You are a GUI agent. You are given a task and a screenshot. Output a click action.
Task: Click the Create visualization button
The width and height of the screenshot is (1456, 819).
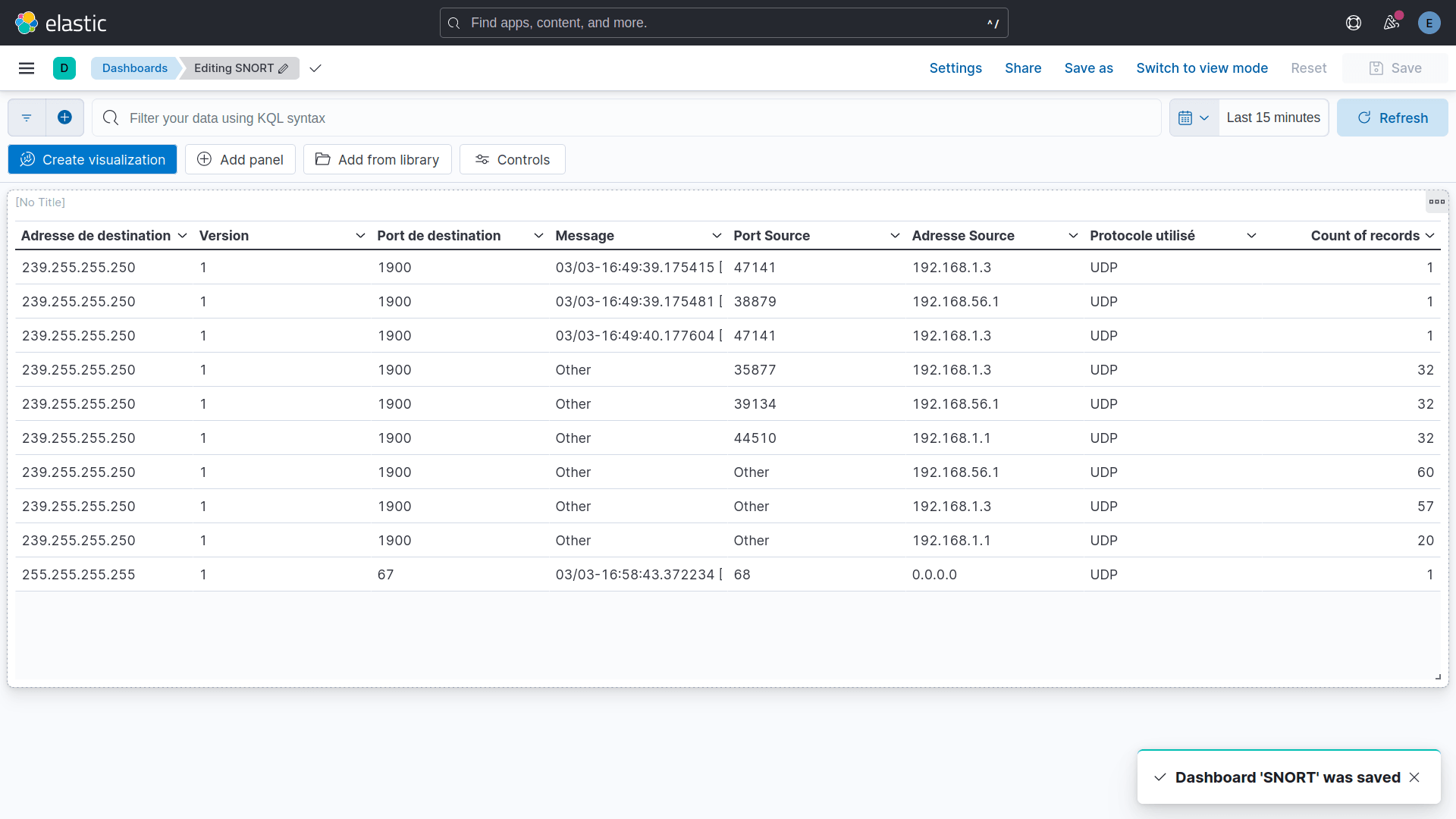pos(93,159)
